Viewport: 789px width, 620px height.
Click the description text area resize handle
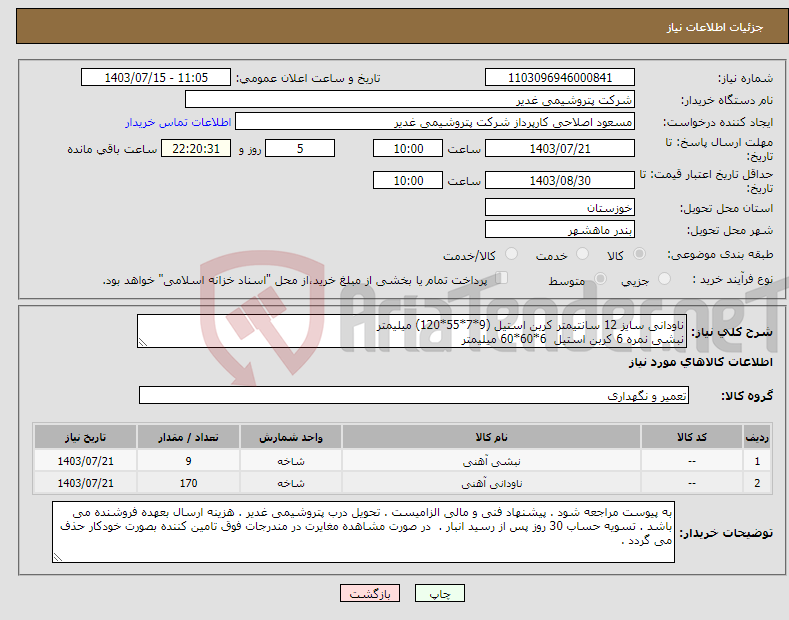142,343
